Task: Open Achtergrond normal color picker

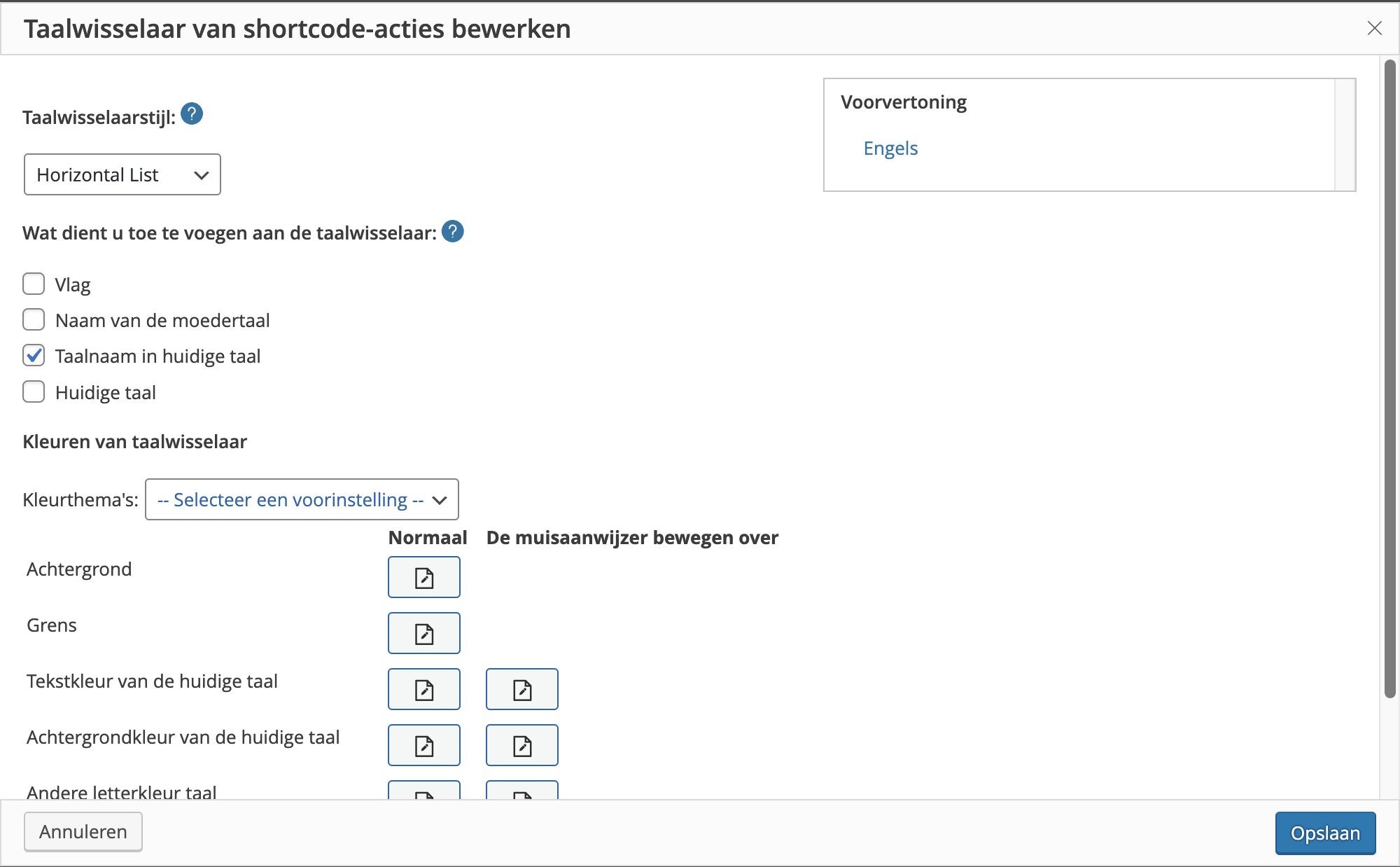Action: click(423, 577)
